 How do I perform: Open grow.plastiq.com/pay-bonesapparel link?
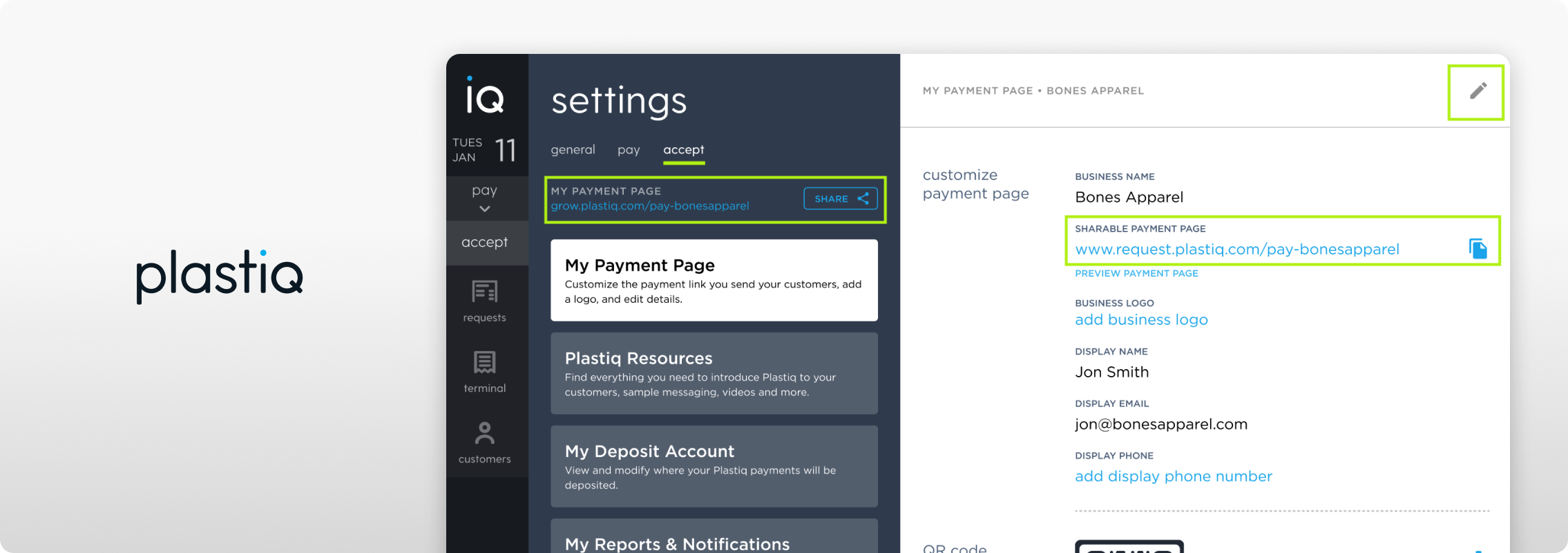[x=650, y=206]
